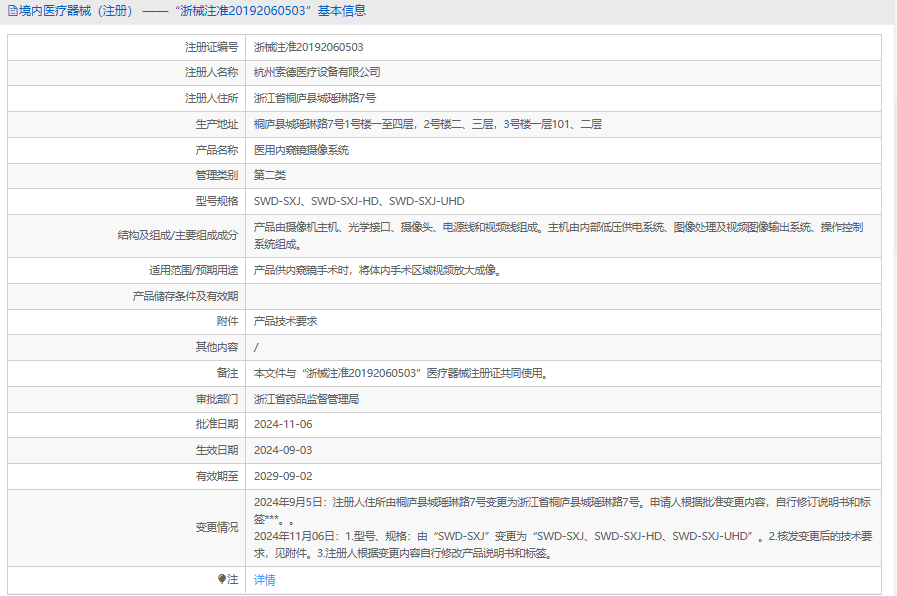The width and height of the screenshot is (897, 596).
Task: Click the approval date 2024-11-06
Action: click(283, 424)
